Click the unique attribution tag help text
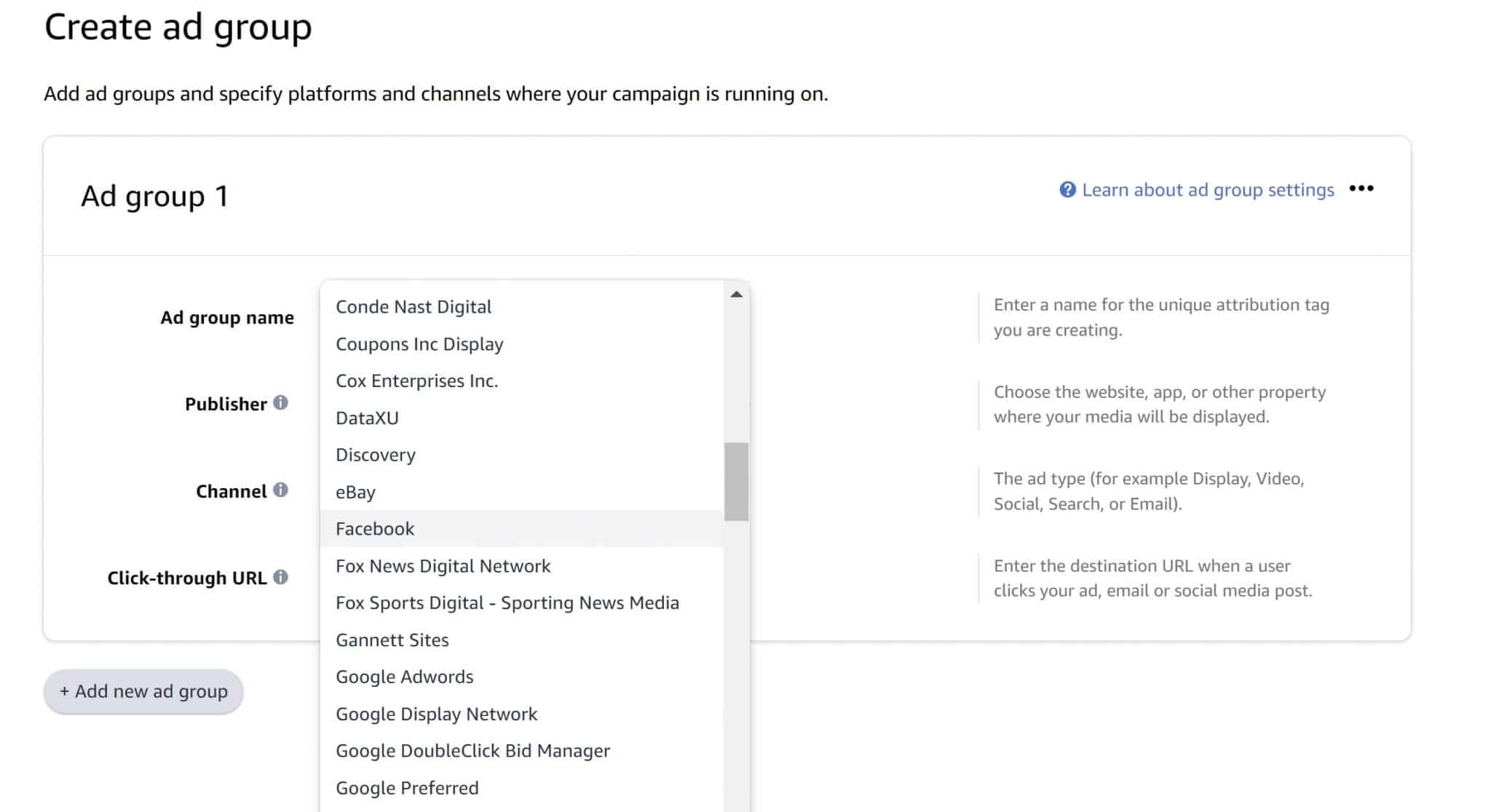This screenshot has height=812, width=1491. coord(1161,317)
